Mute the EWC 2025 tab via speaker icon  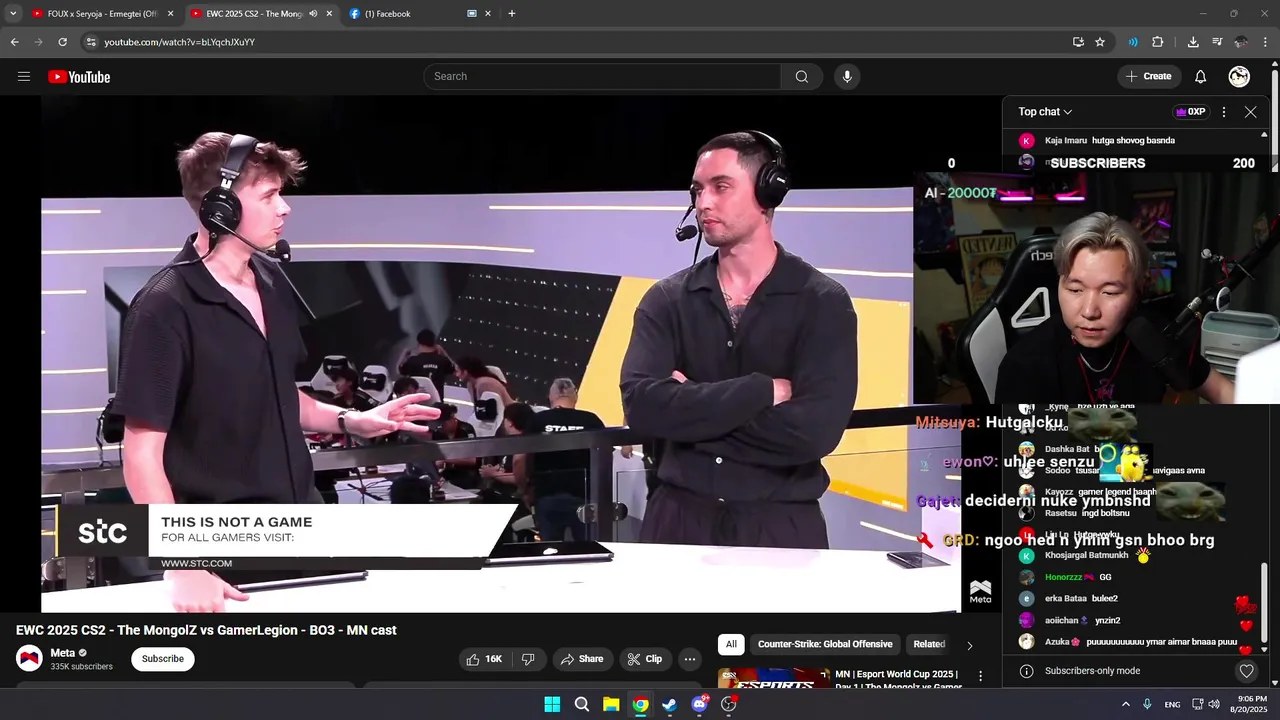313,14
